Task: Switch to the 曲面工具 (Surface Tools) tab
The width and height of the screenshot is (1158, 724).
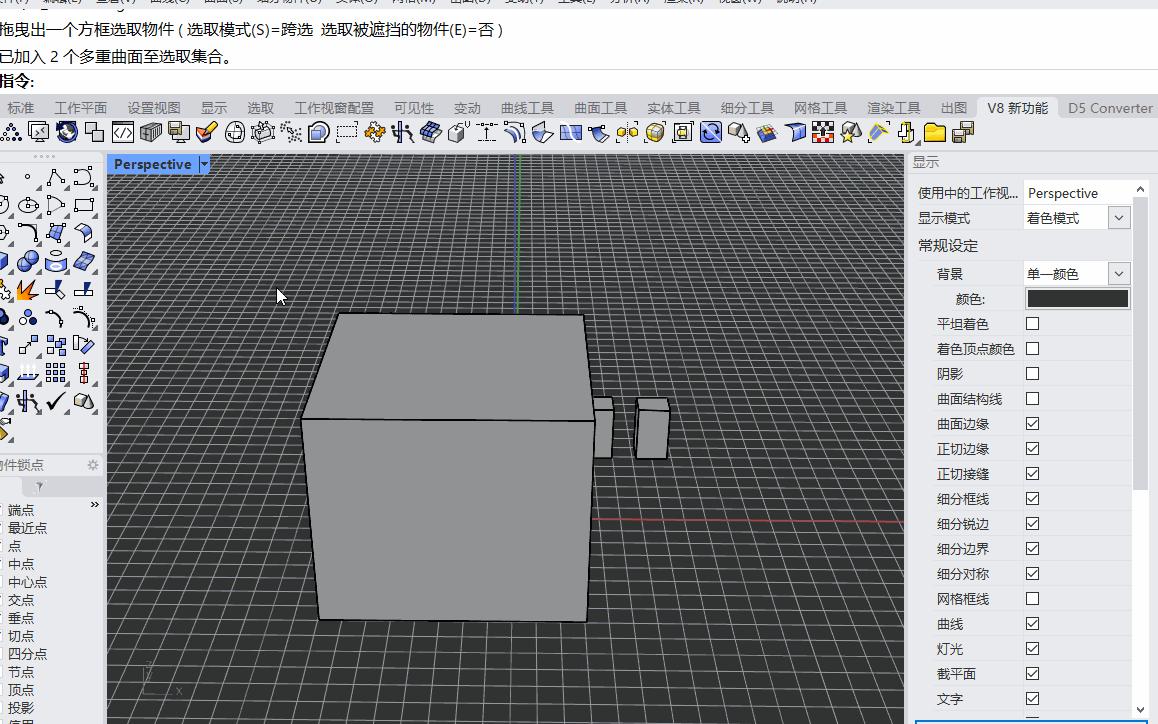Action: pyautogui.click(x=602, y=107)
